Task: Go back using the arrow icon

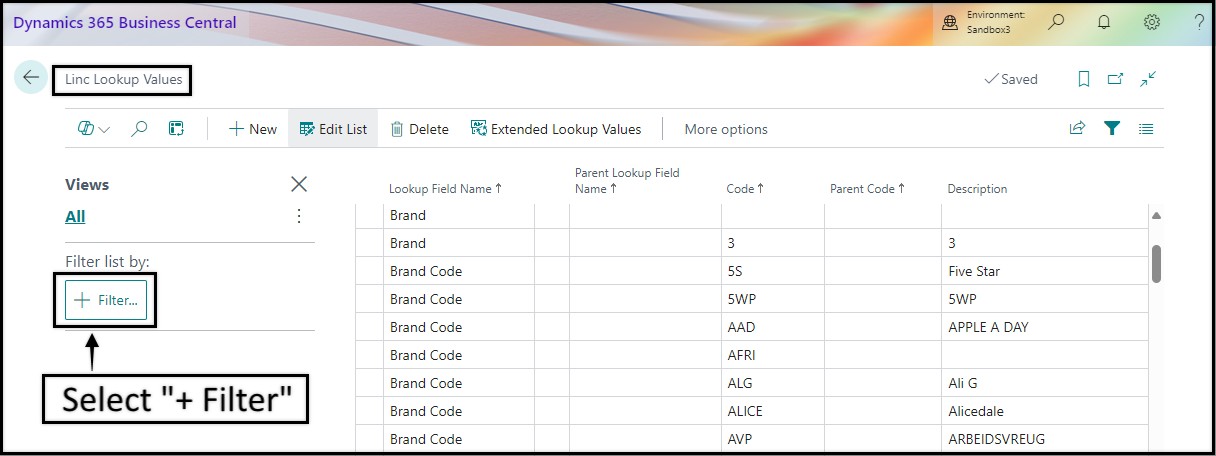Action: point(31,78)
